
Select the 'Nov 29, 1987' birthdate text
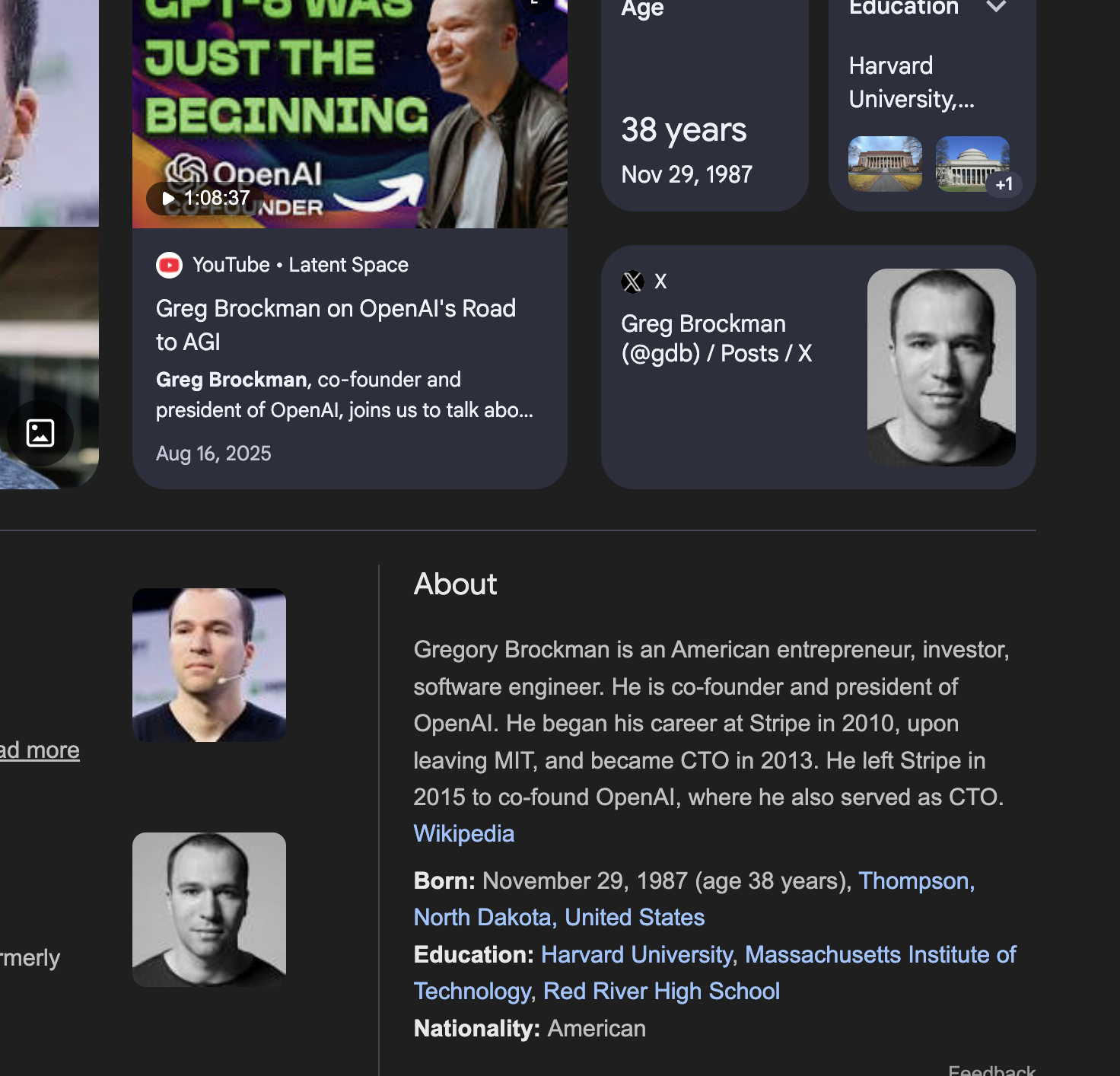[687, 174]
